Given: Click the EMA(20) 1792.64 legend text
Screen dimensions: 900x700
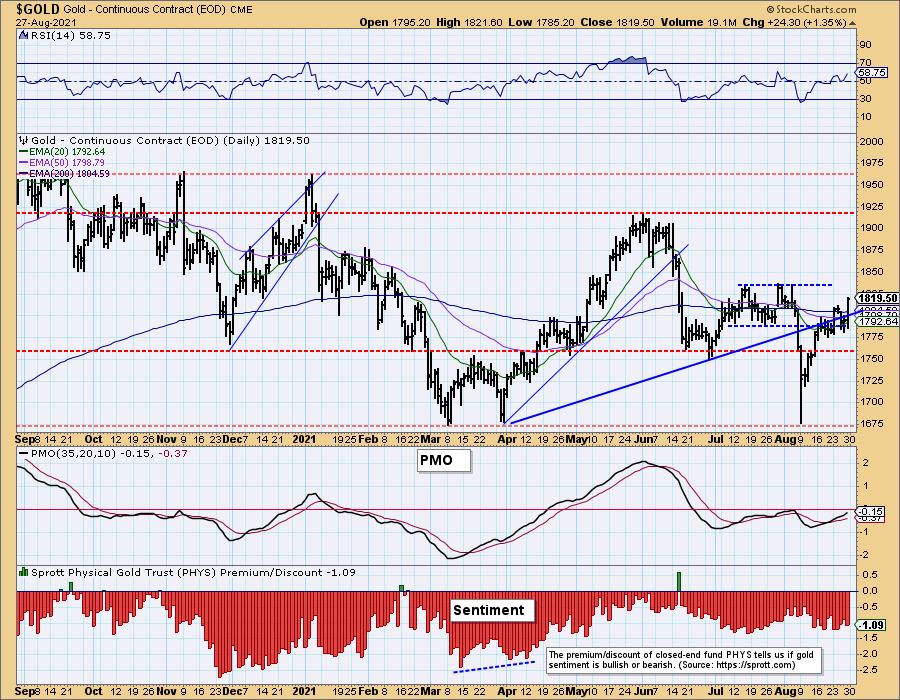Looking at the screenshot, I should tap(67, 152).
